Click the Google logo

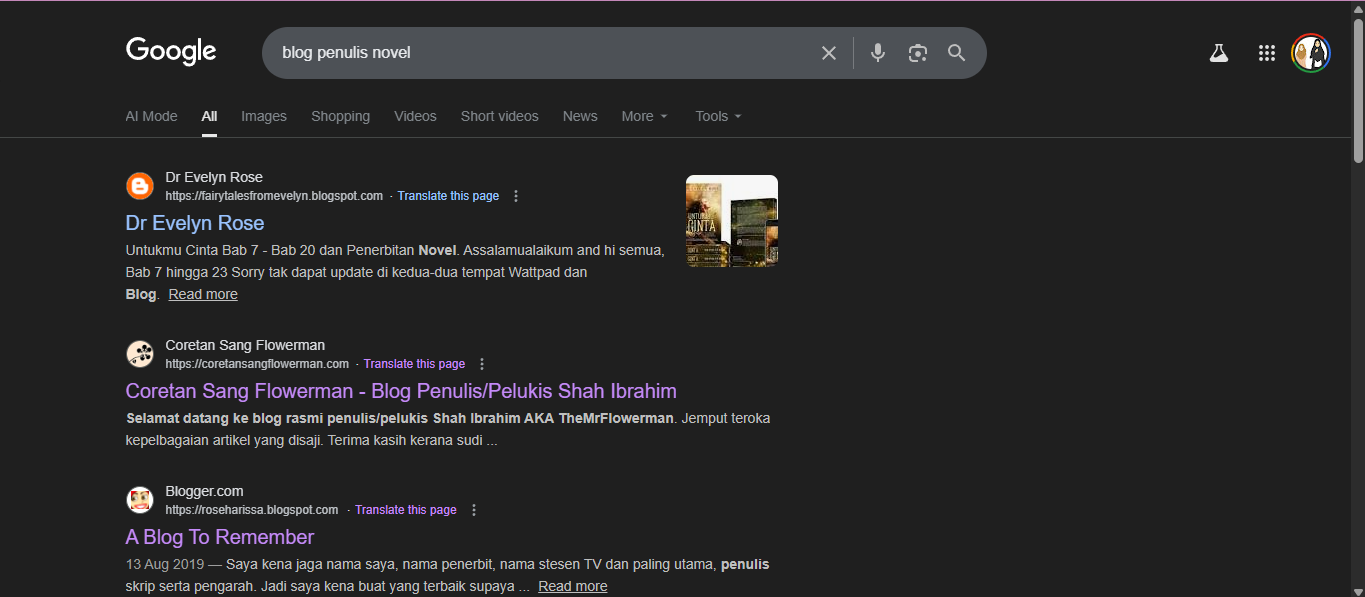point(171,51)
